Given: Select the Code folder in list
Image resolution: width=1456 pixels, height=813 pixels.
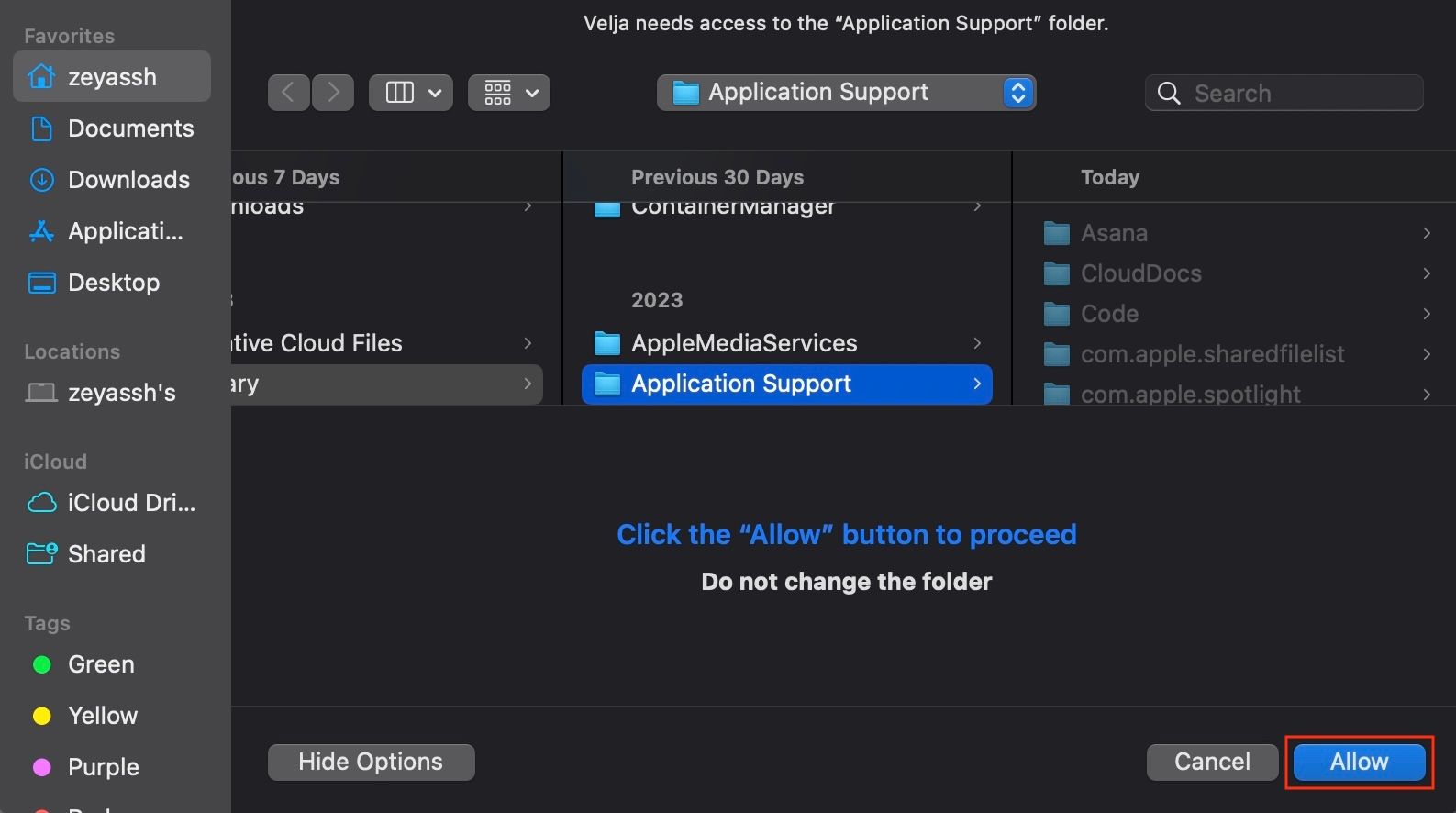Looking at the screenshot, I should pyautogui.click(x=1109, y=314).
